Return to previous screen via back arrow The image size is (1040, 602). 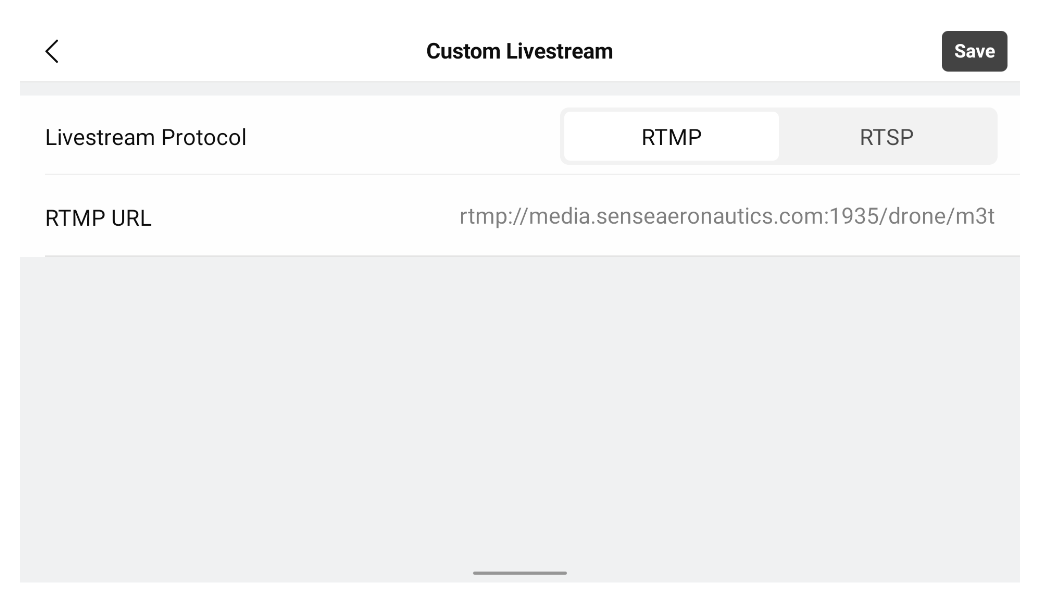point(52,52)
